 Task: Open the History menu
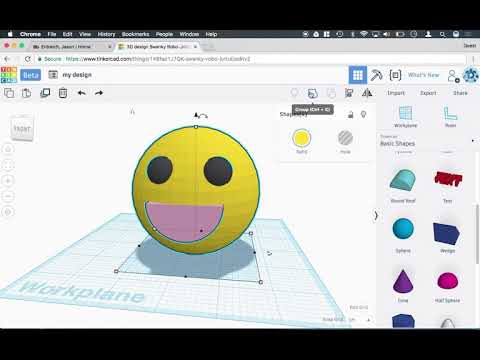(x=106, y=34)
